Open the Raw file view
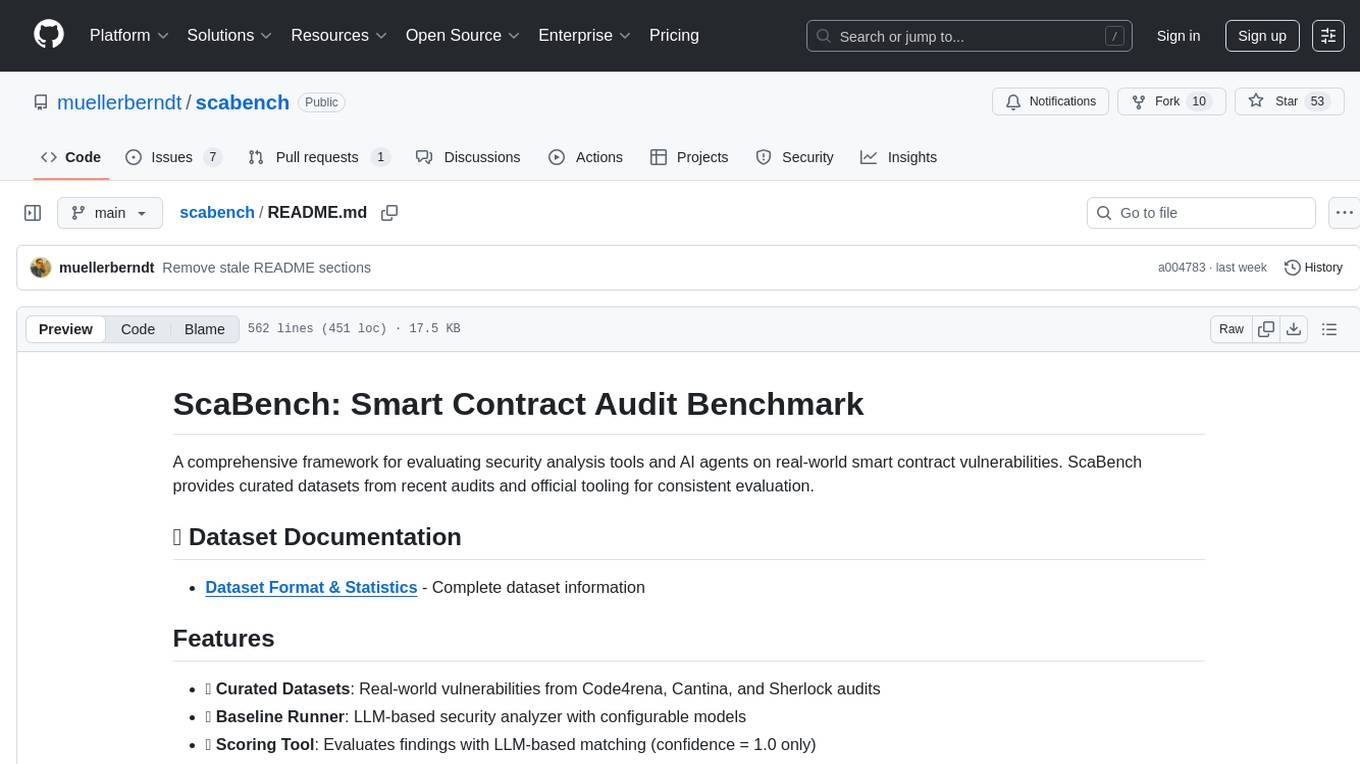This screenshot has height=764, width=1360. click(1231, 329)
